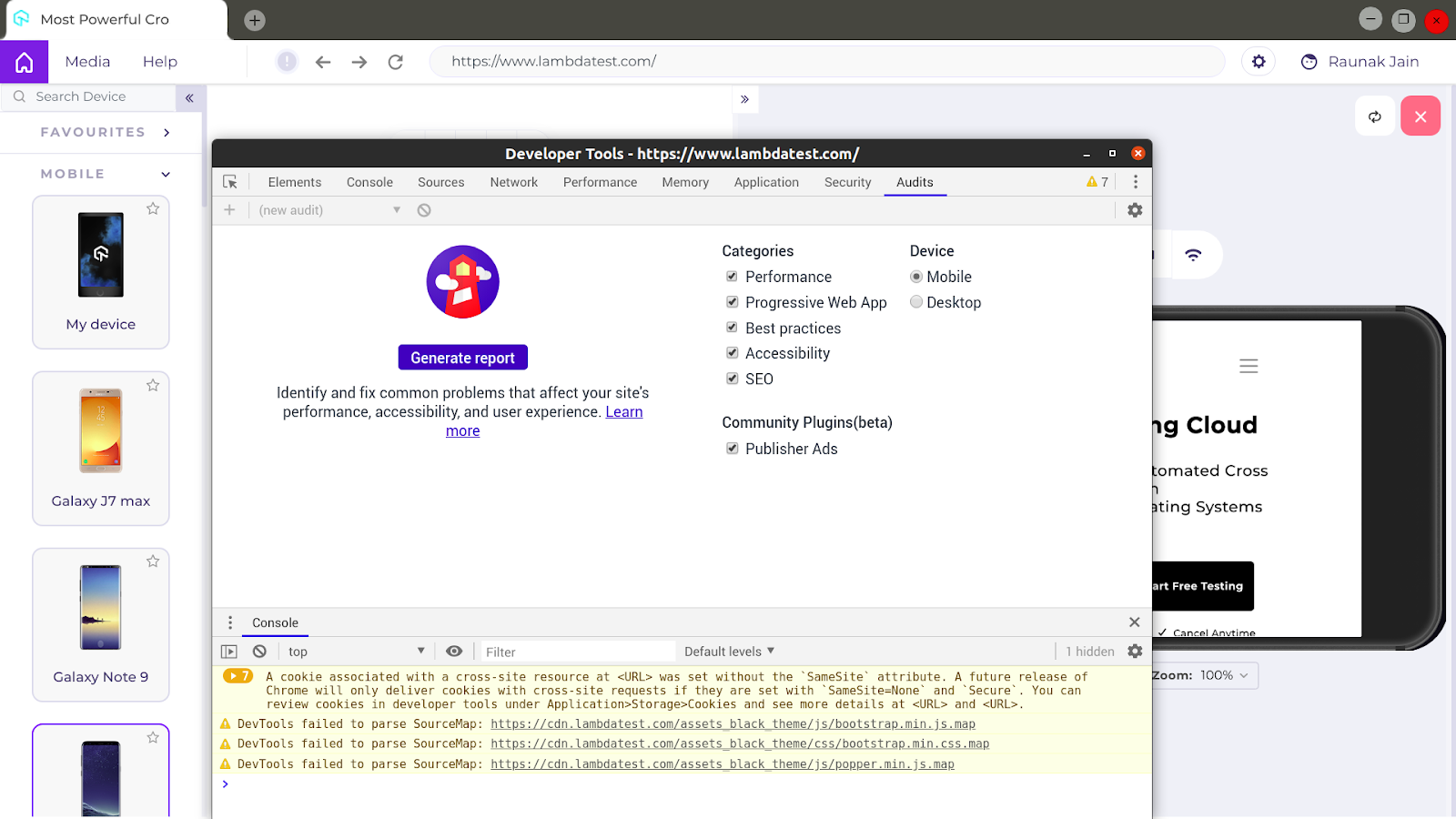The height and width of the screenshot is (819, 1456).
Task: Toggle the Wi-Fi network icon
Action: pos(1193,255)
